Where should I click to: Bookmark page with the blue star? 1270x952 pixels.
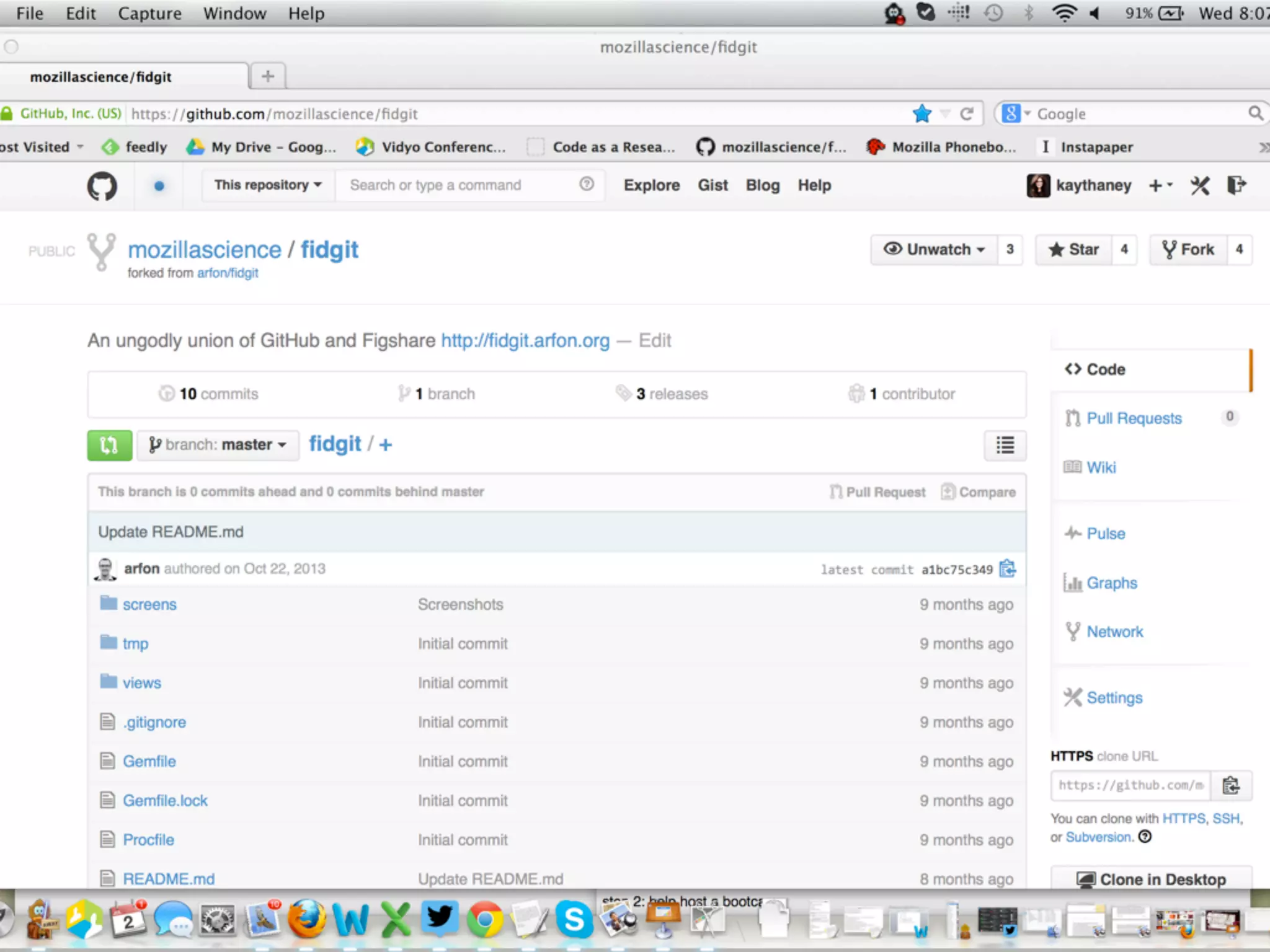click(922, 113)
